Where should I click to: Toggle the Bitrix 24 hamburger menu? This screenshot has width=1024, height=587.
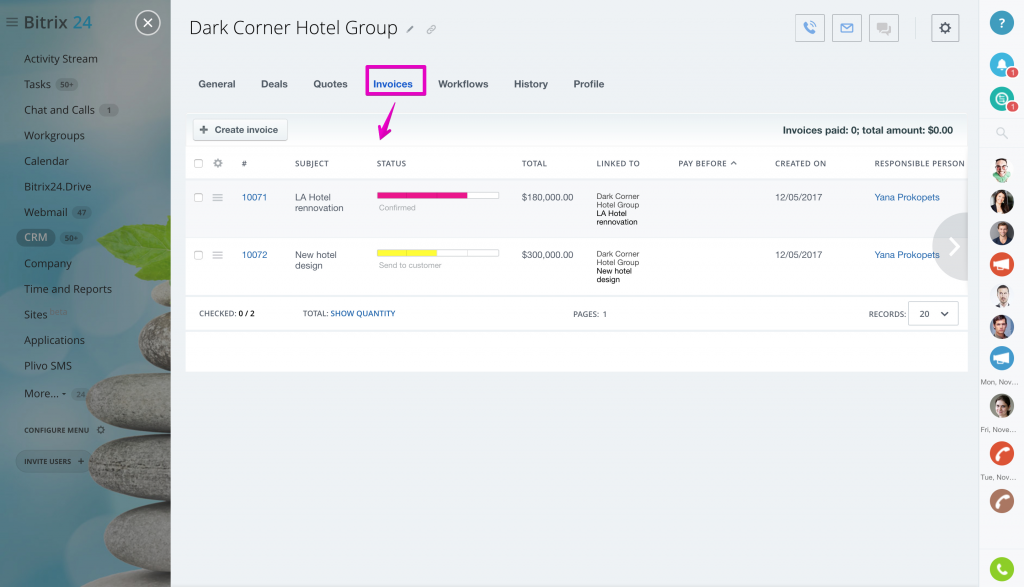[12, 22]
